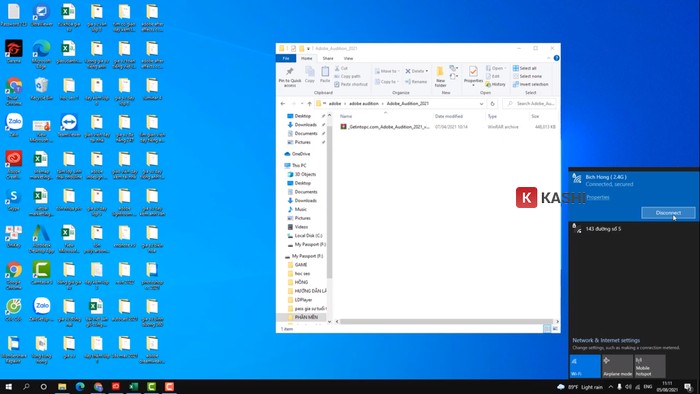The image size is (700, 394).
Task: Toggle the Wi-Fi quick action tile
Action: 585,366
